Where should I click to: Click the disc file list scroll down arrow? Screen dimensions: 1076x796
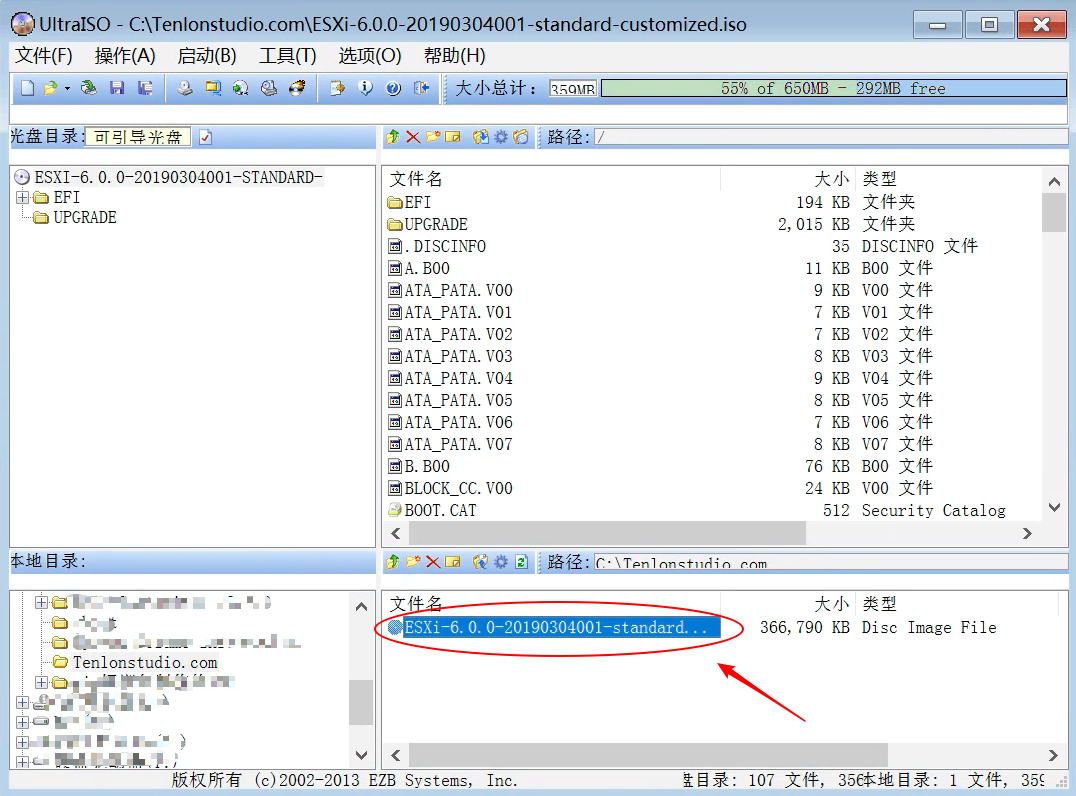1055,508
